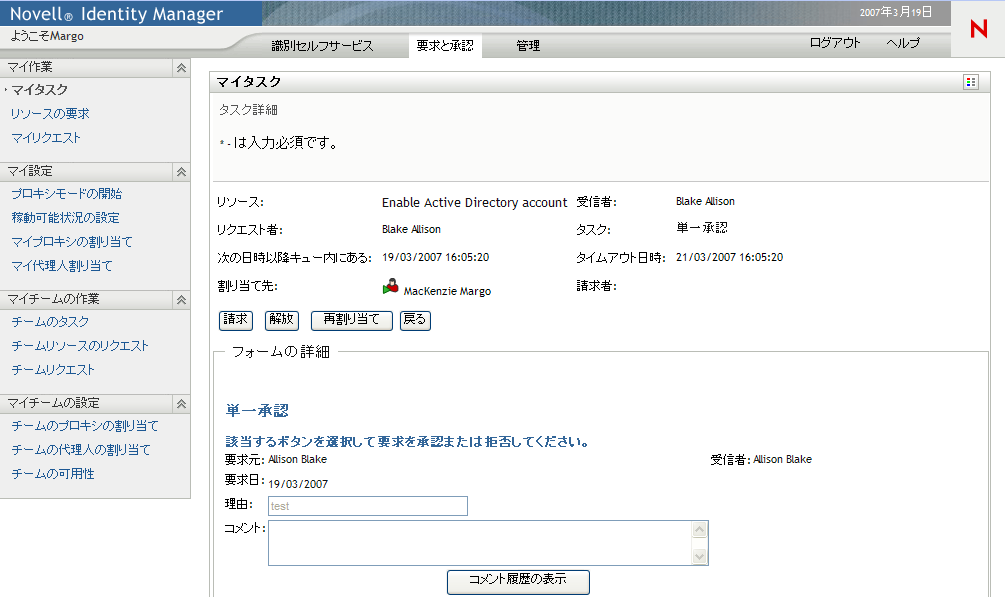Open the マイタスク panel layout icon
The image size is (1005, 597).
[970, 82]
